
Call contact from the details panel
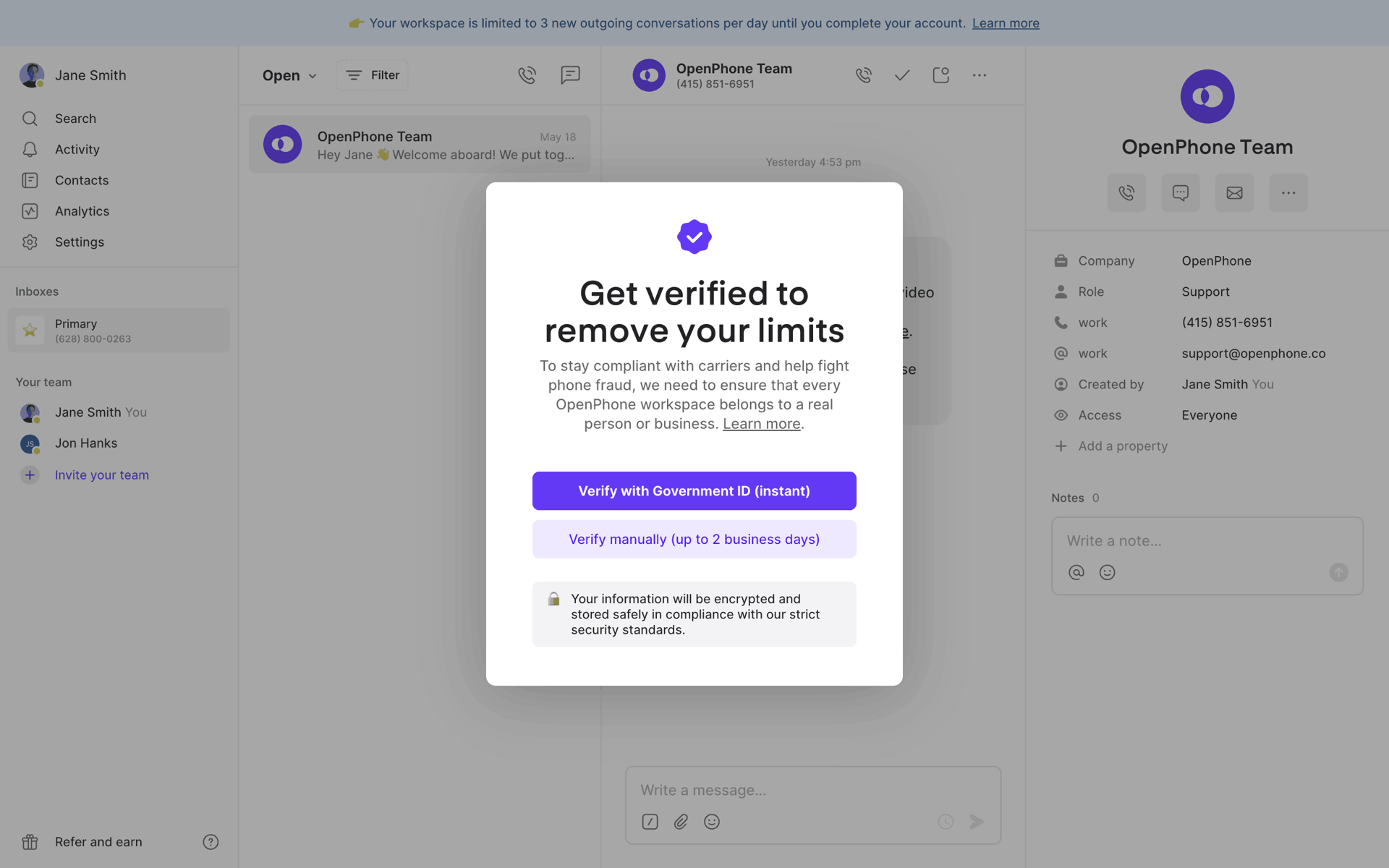point(1126,193)
